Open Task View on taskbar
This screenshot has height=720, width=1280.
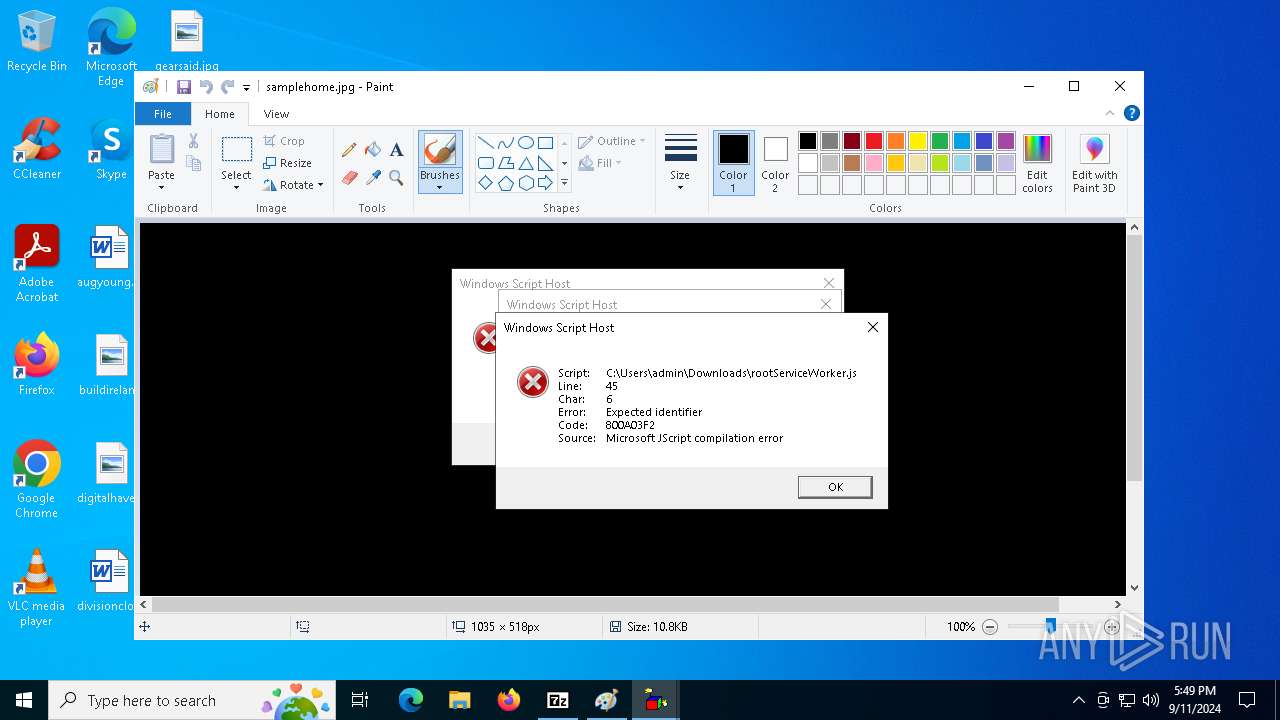[360, 700]
